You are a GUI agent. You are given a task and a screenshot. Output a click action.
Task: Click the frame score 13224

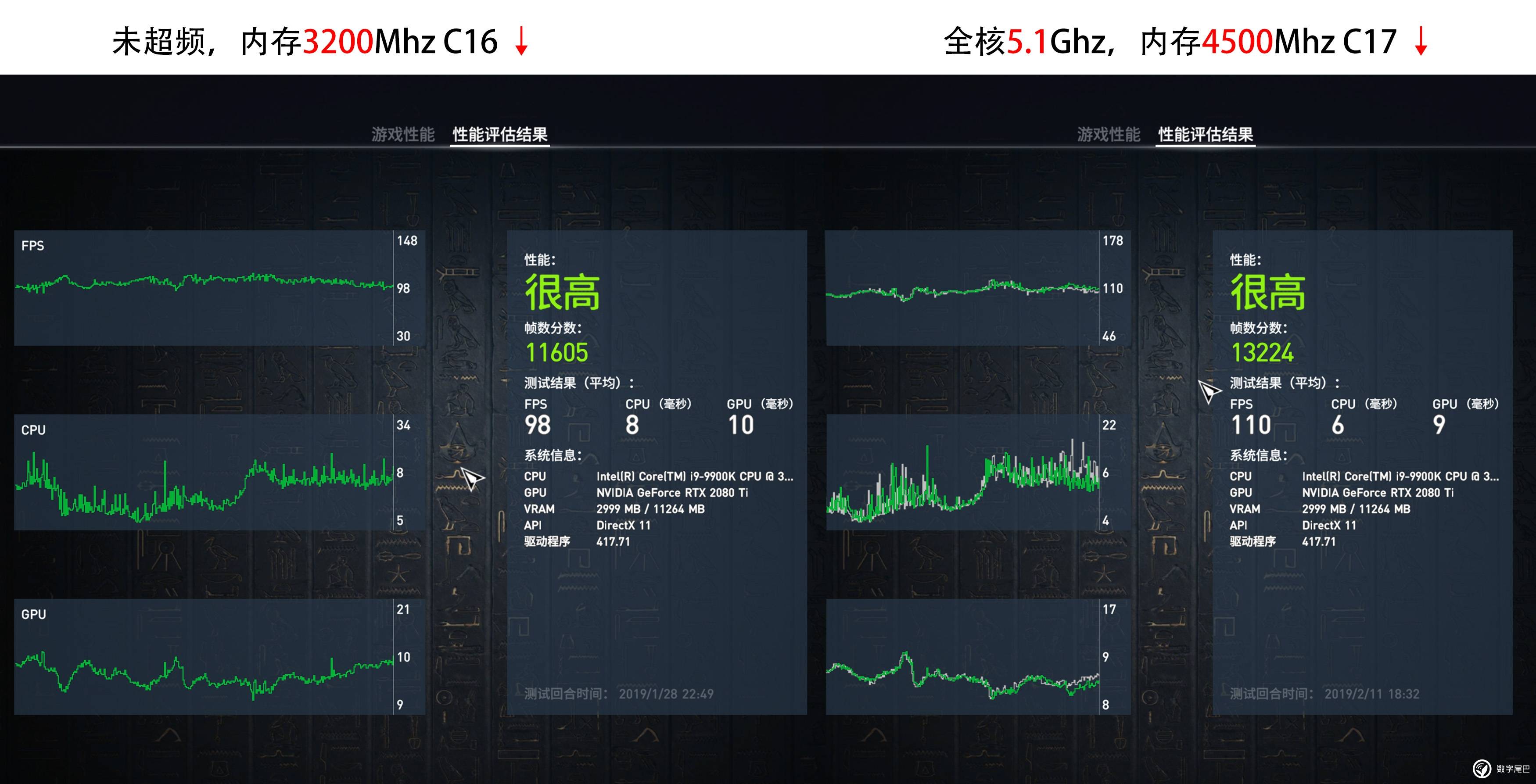click(x=1262, y=352)
